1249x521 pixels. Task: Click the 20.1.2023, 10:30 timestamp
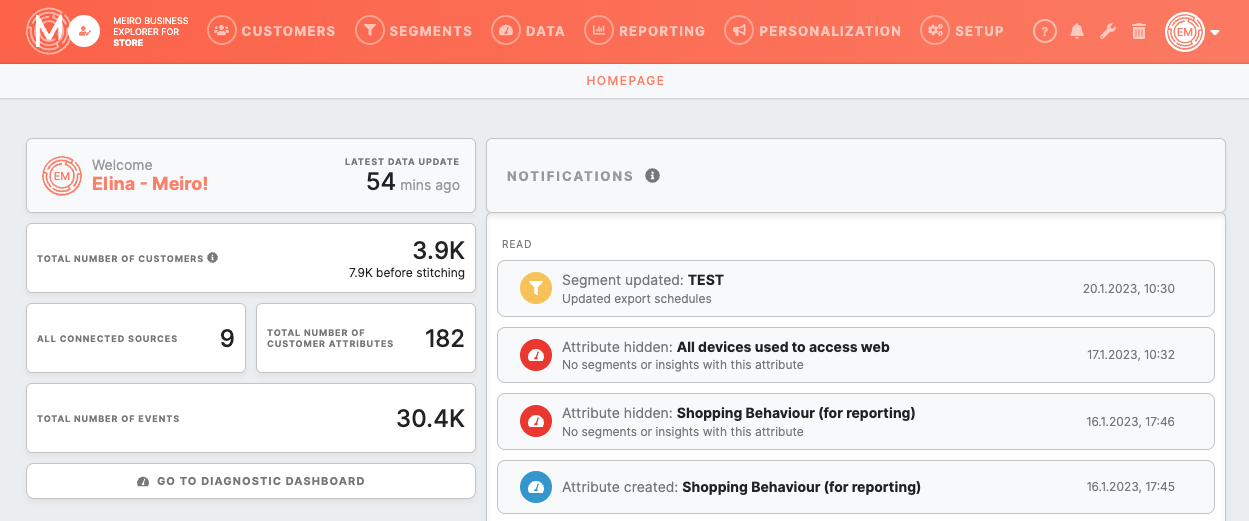[1129, 289]
